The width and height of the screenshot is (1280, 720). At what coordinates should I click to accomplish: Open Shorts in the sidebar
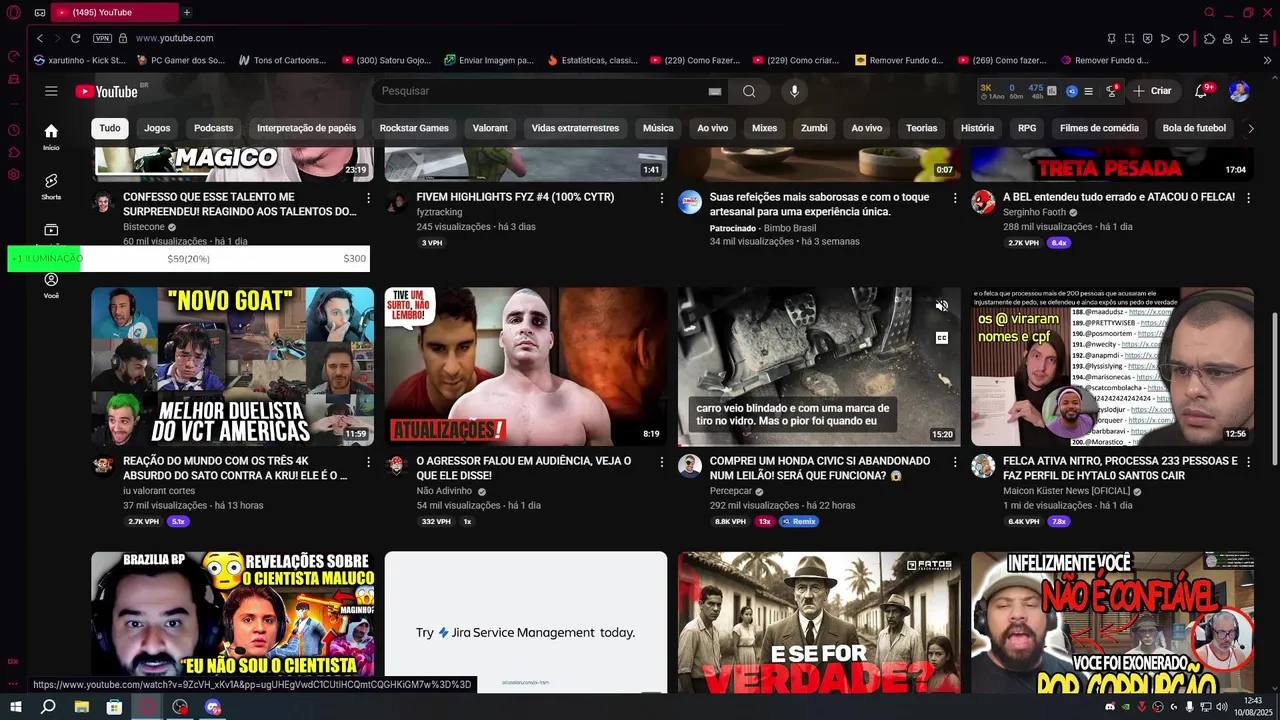pos(51,186)
